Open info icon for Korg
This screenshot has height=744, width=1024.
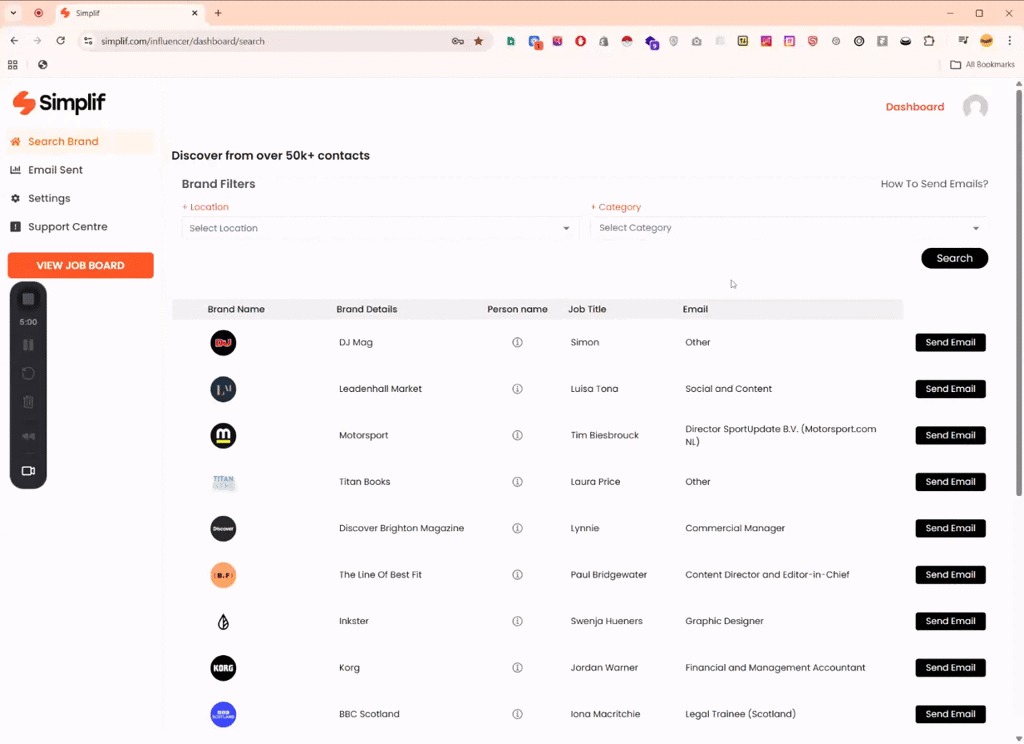(517, 668)
